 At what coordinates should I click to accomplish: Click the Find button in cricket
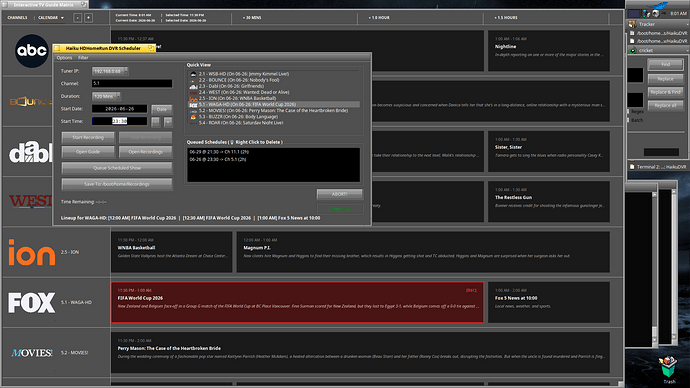click(x=665, y=65)
